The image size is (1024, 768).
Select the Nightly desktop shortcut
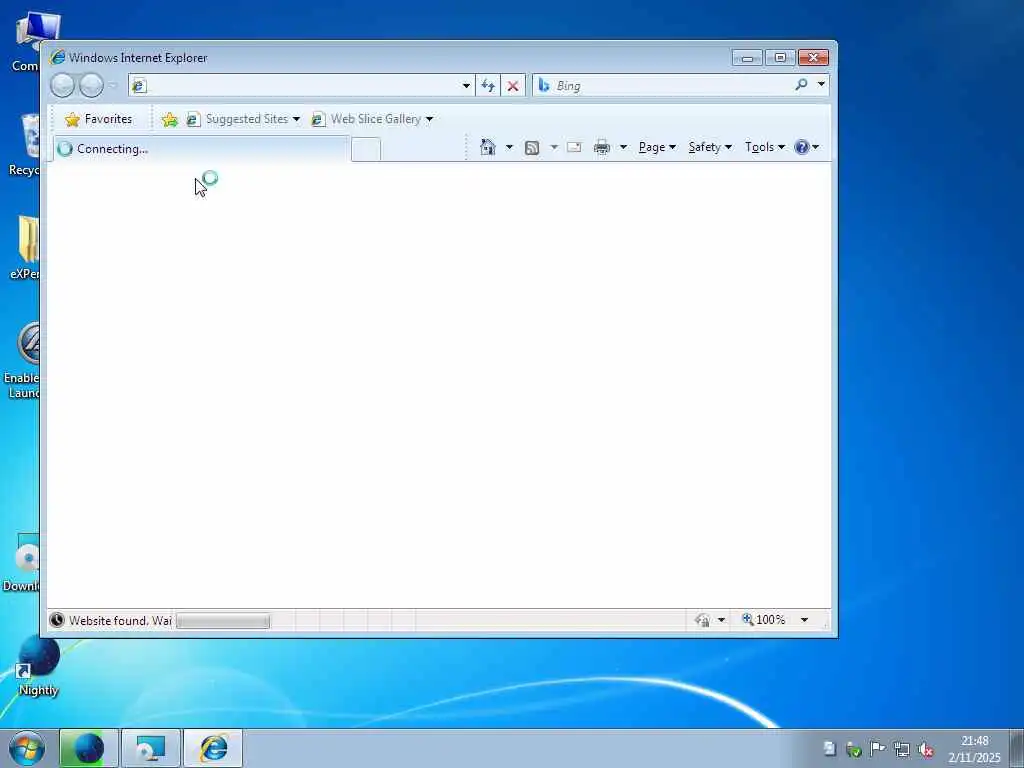click(x=38, y=666)
